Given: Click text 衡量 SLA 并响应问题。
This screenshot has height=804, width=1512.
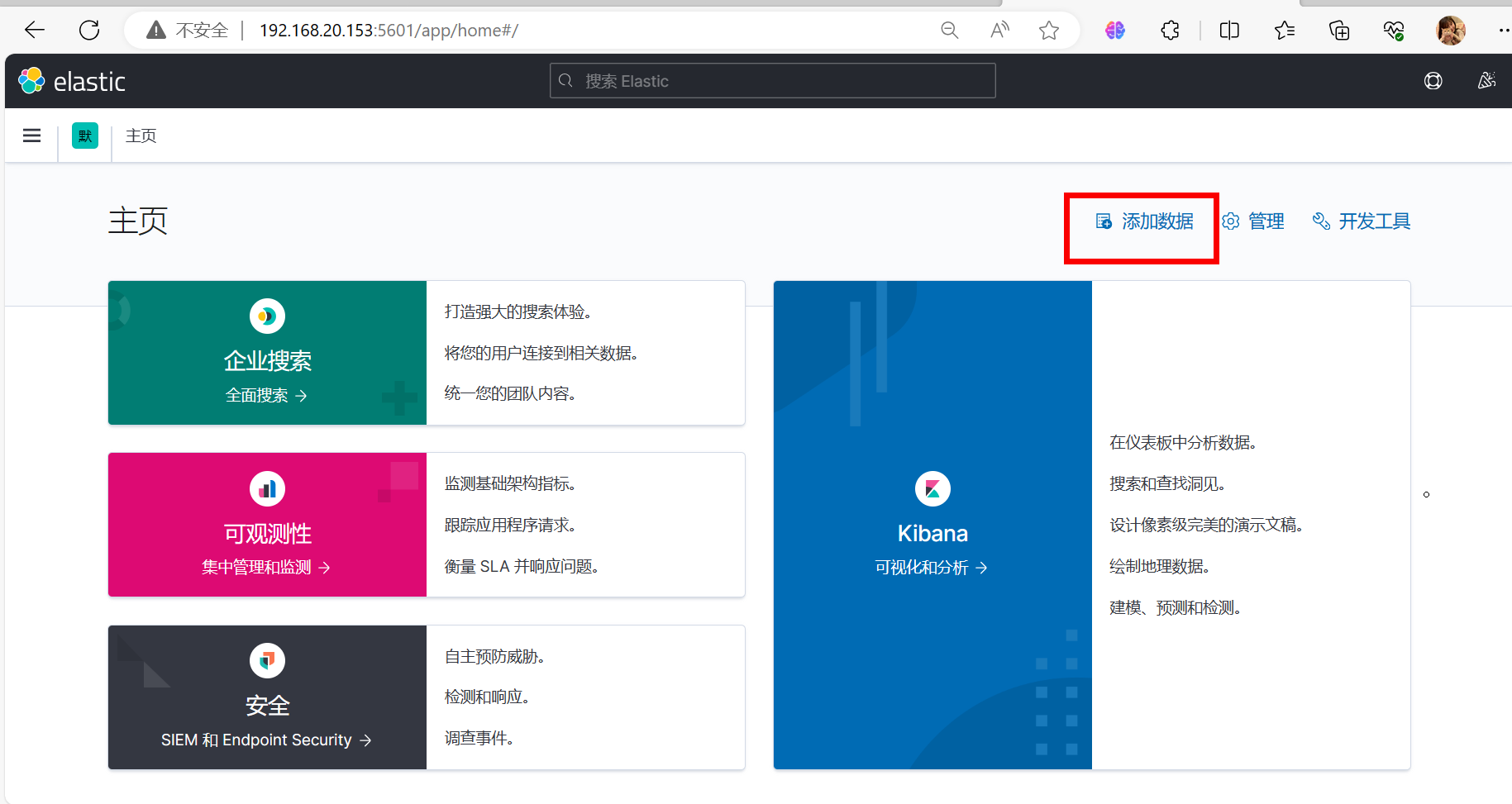Looking at the screenshot, I should point(522,566).
